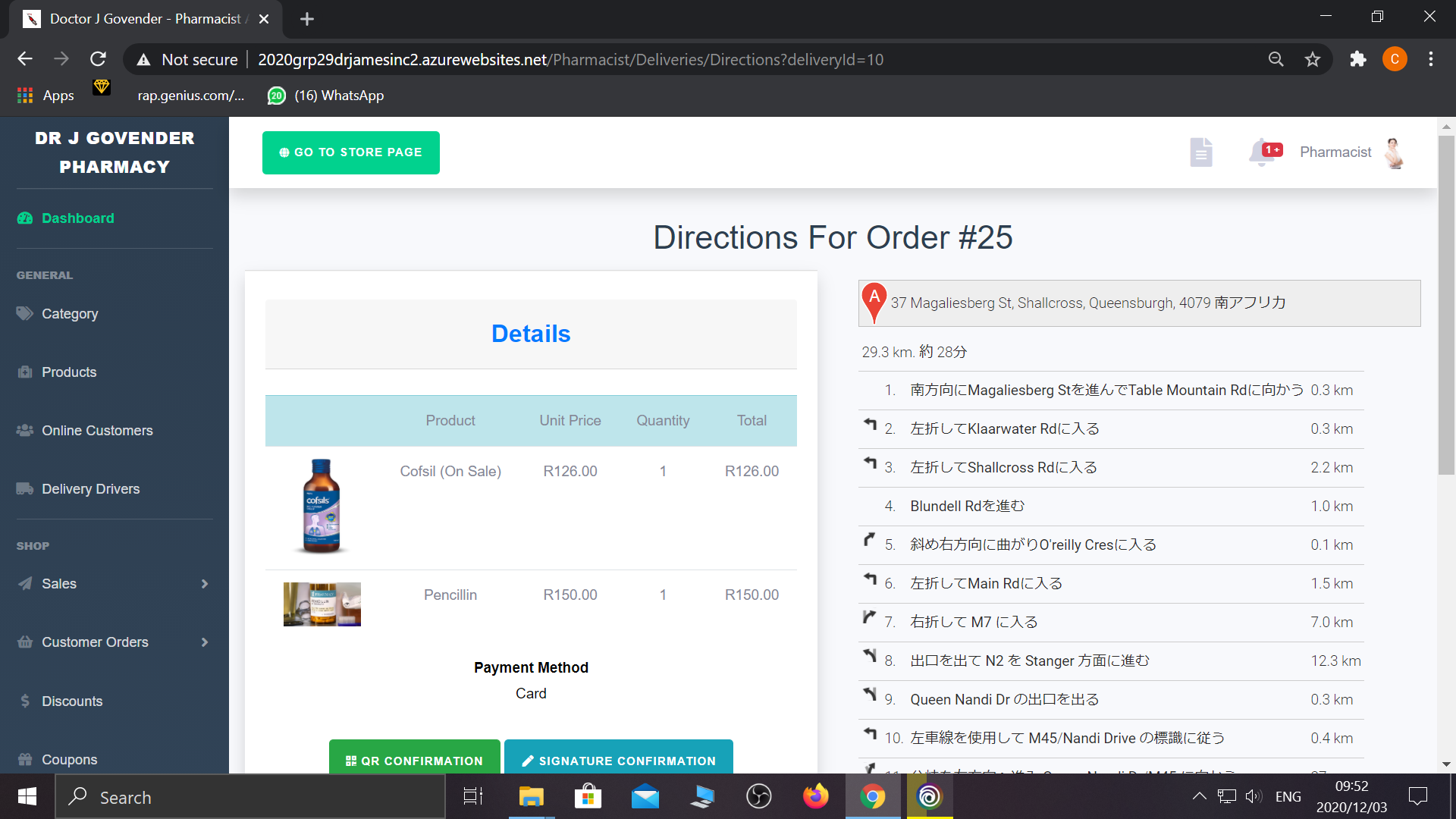Click the QR Confirmation button
The width and height of the screenshot is (1456, 819).
click(x=414, y=759)
